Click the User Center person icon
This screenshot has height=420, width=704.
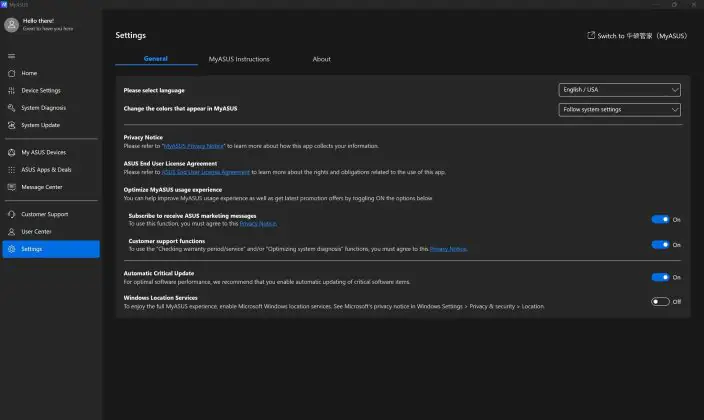click(12, 232)
